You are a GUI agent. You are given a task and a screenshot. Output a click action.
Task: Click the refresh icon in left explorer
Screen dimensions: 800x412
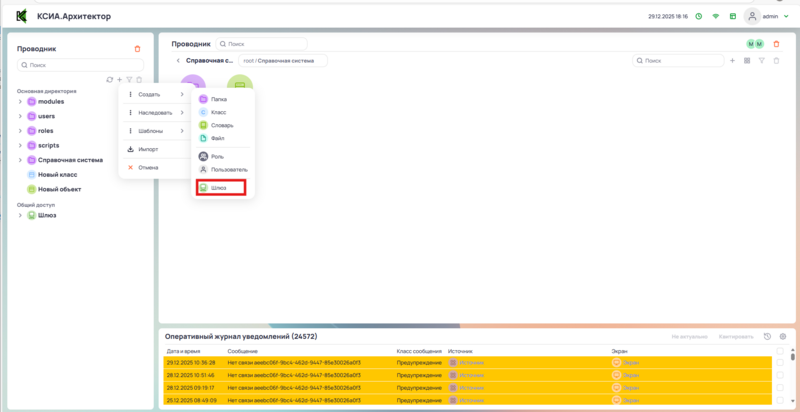(x=109, y=79)
